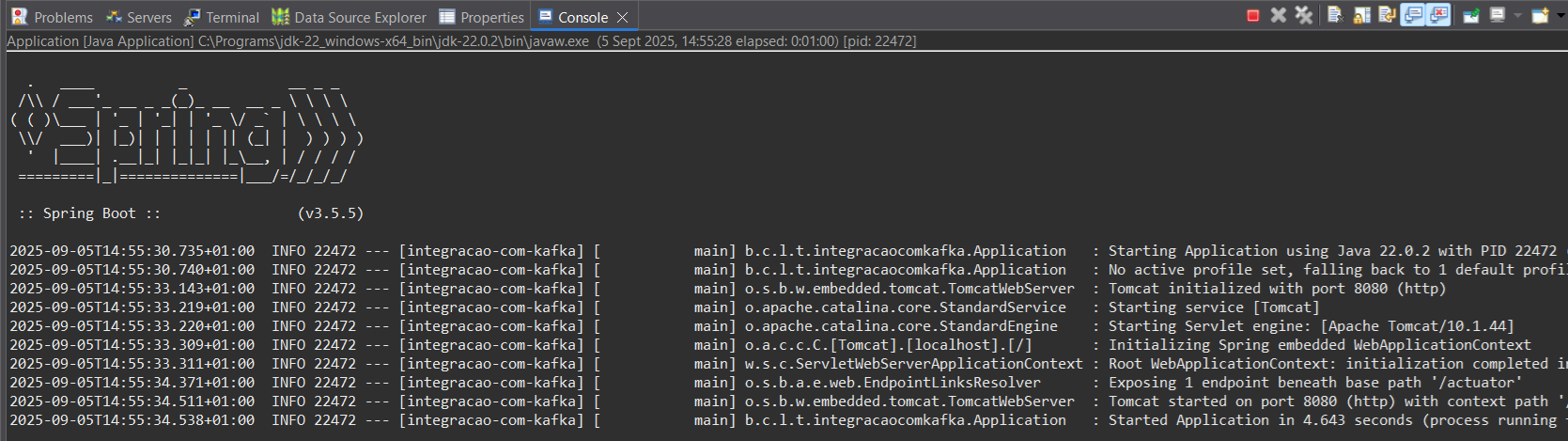The image size is (1568, 441).
Task: Click 'Tomcat initialized with port 8080 (http)' message
Action: (1277, 289)
